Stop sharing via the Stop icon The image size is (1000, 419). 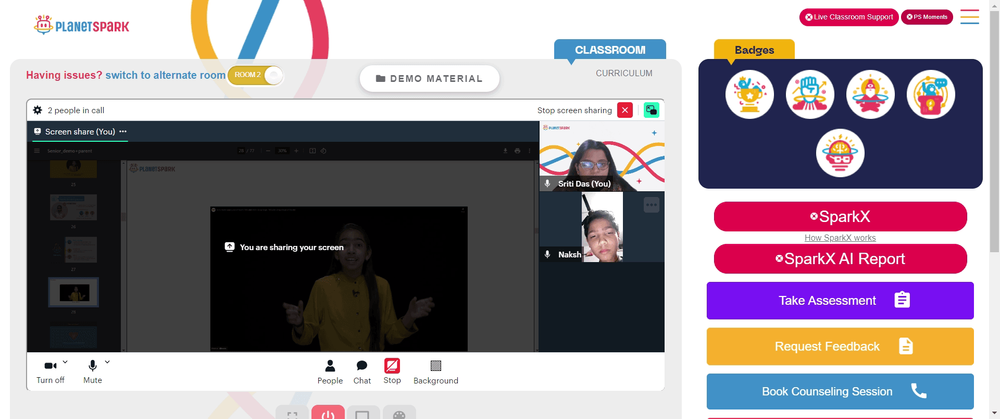tap(392, 371)
